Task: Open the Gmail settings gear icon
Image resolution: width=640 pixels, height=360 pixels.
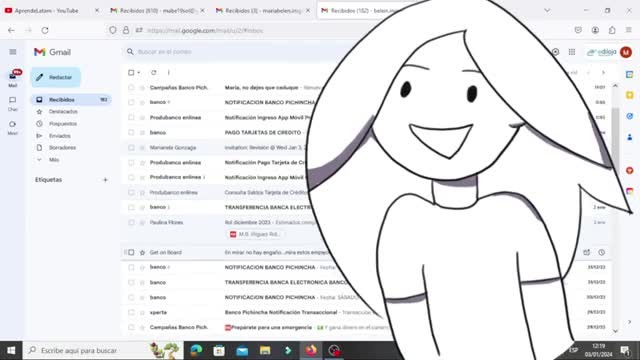Action: [555, 52]
